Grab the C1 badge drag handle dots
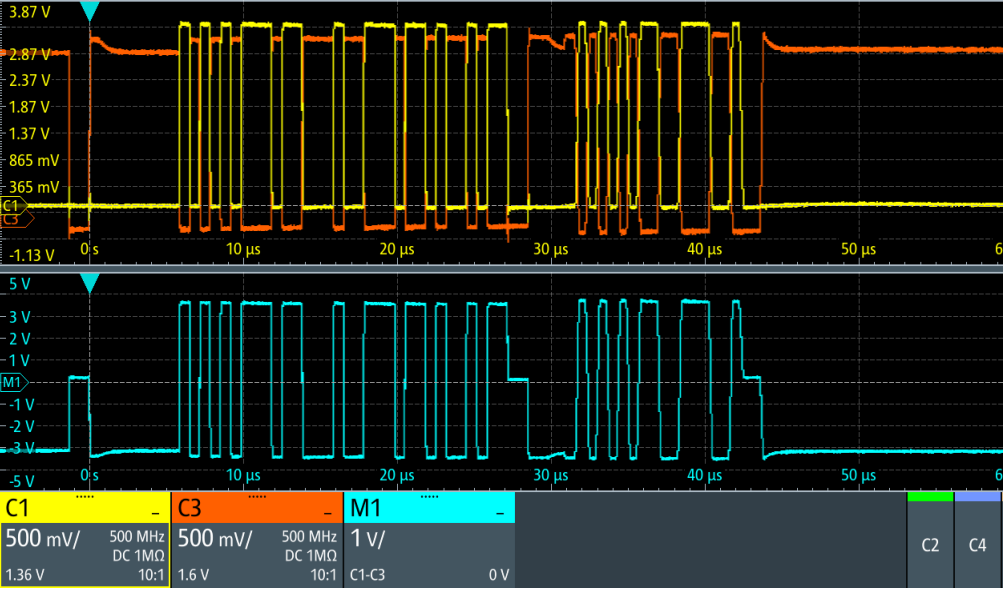The height and width of the screenshot is (589, 1003). 85,496
